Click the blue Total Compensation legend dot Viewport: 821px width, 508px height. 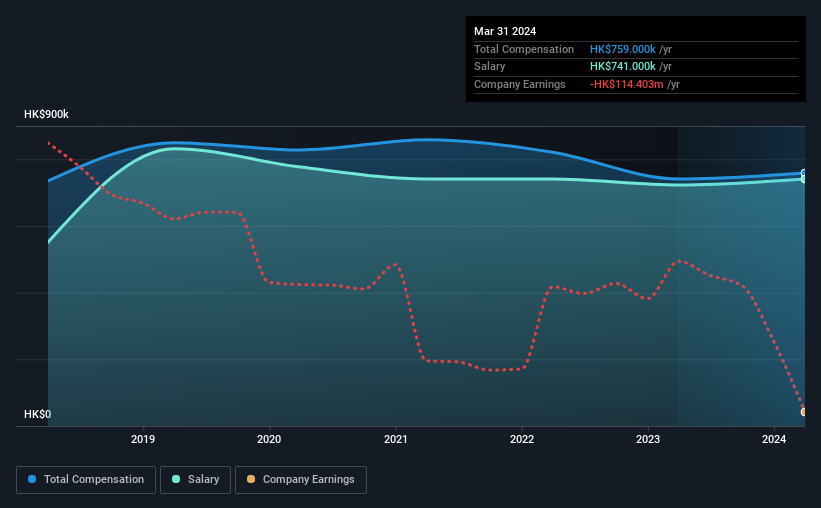coord(32,479)
